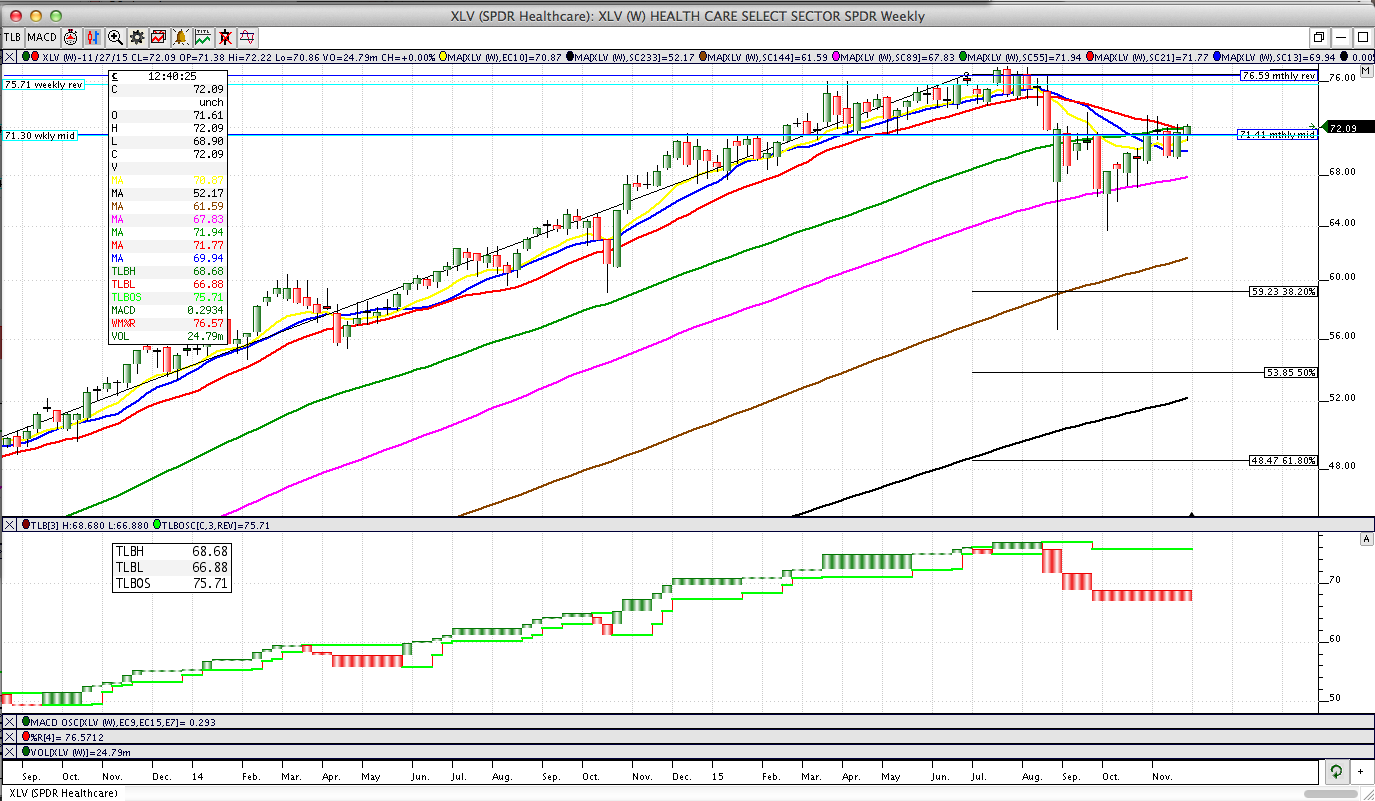
Task: Close the TLB indicator pane
Action: pyautogui.click(x=10, y=525)
